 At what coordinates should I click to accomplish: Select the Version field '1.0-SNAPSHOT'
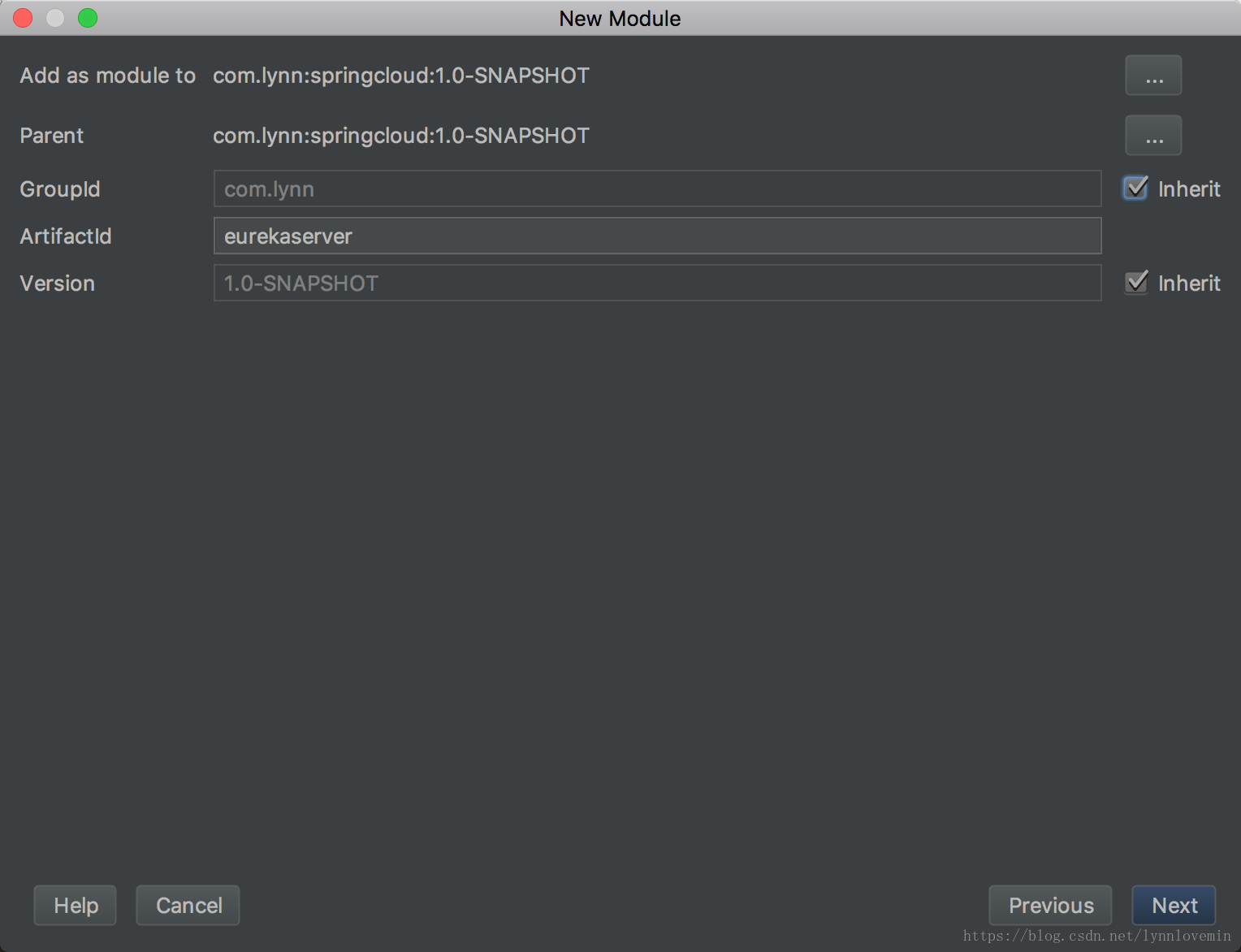pyautogui.click(x=657, y=283)
